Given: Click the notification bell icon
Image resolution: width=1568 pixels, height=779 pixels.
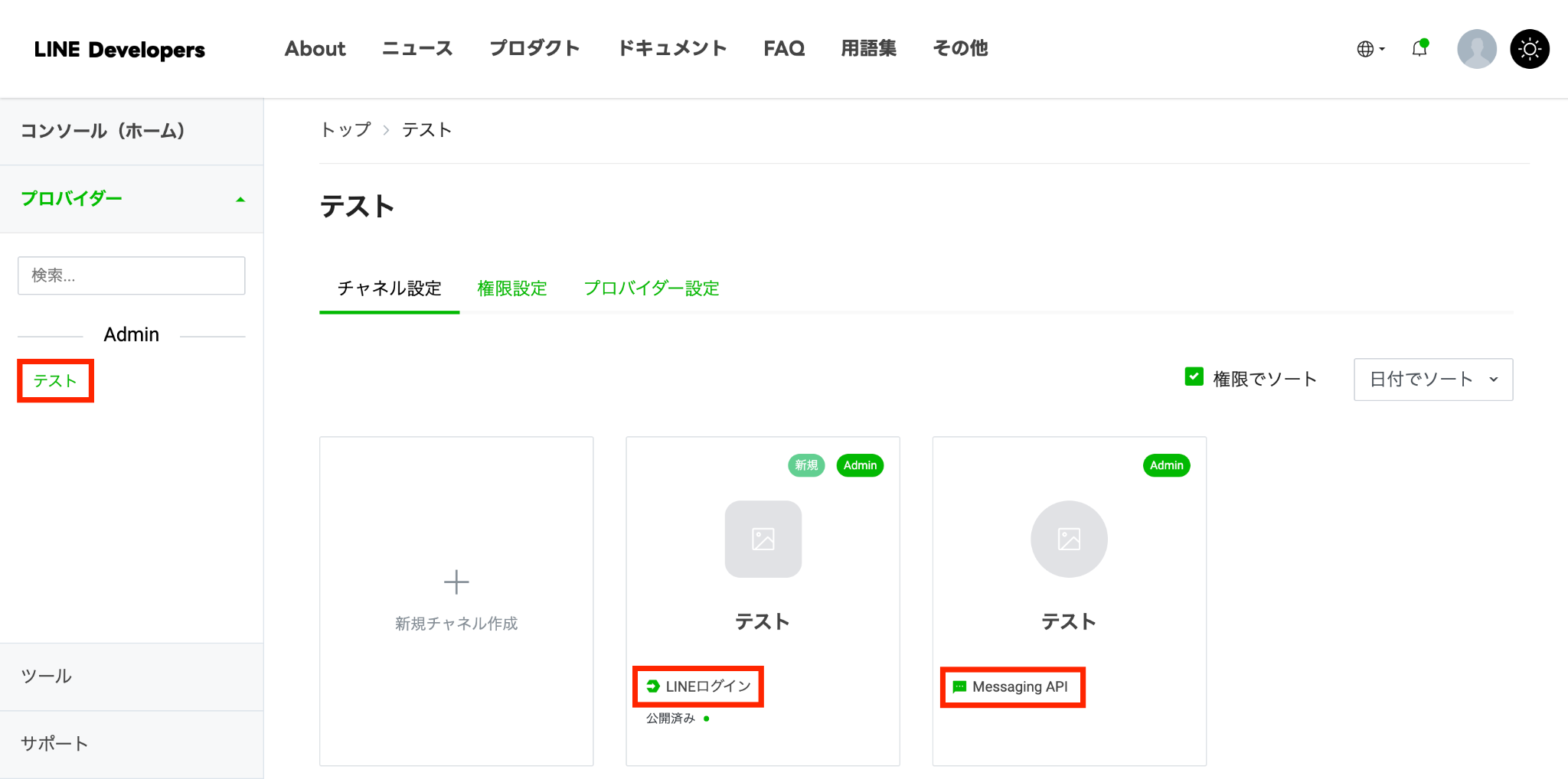Looking at the screenshot, I should coord(1419,48).
